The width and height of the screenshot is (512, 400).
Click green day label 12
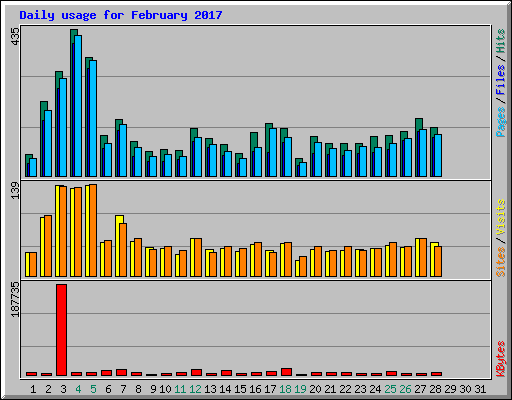195,389
